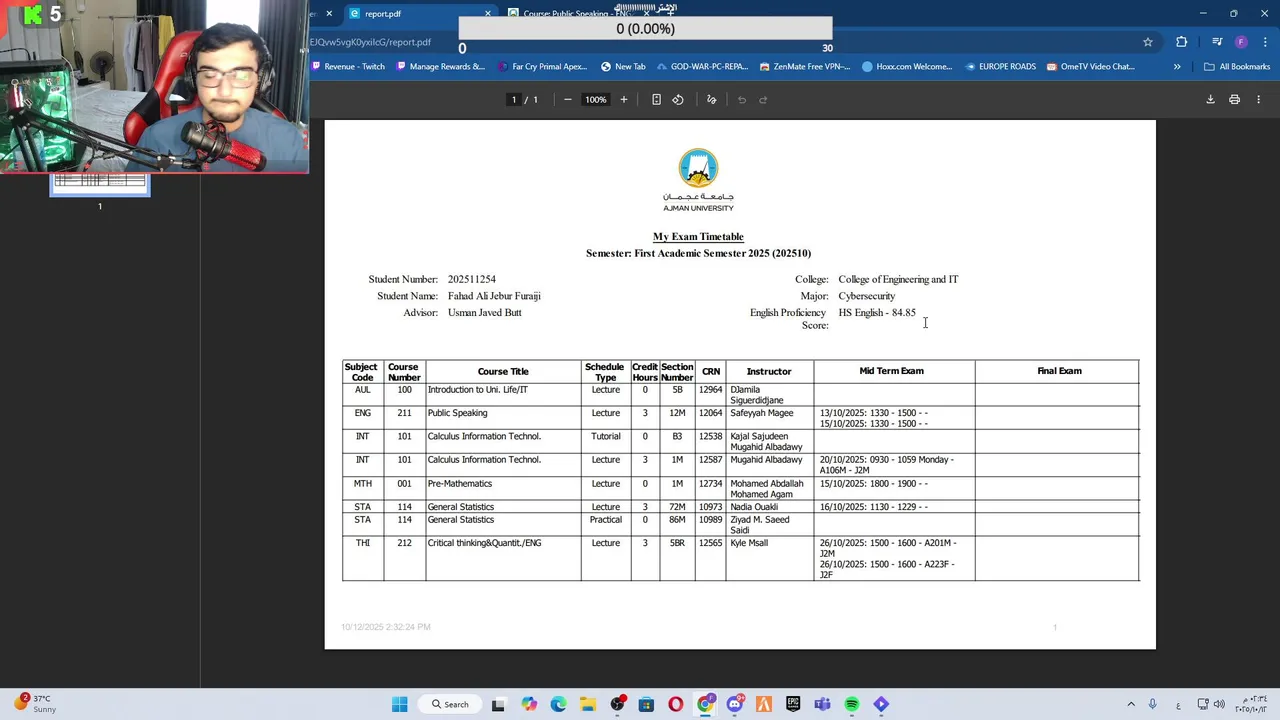This screenshot has height=720, width=1280.
Task: Open Spotify from the taskbar
Action: 852,704
